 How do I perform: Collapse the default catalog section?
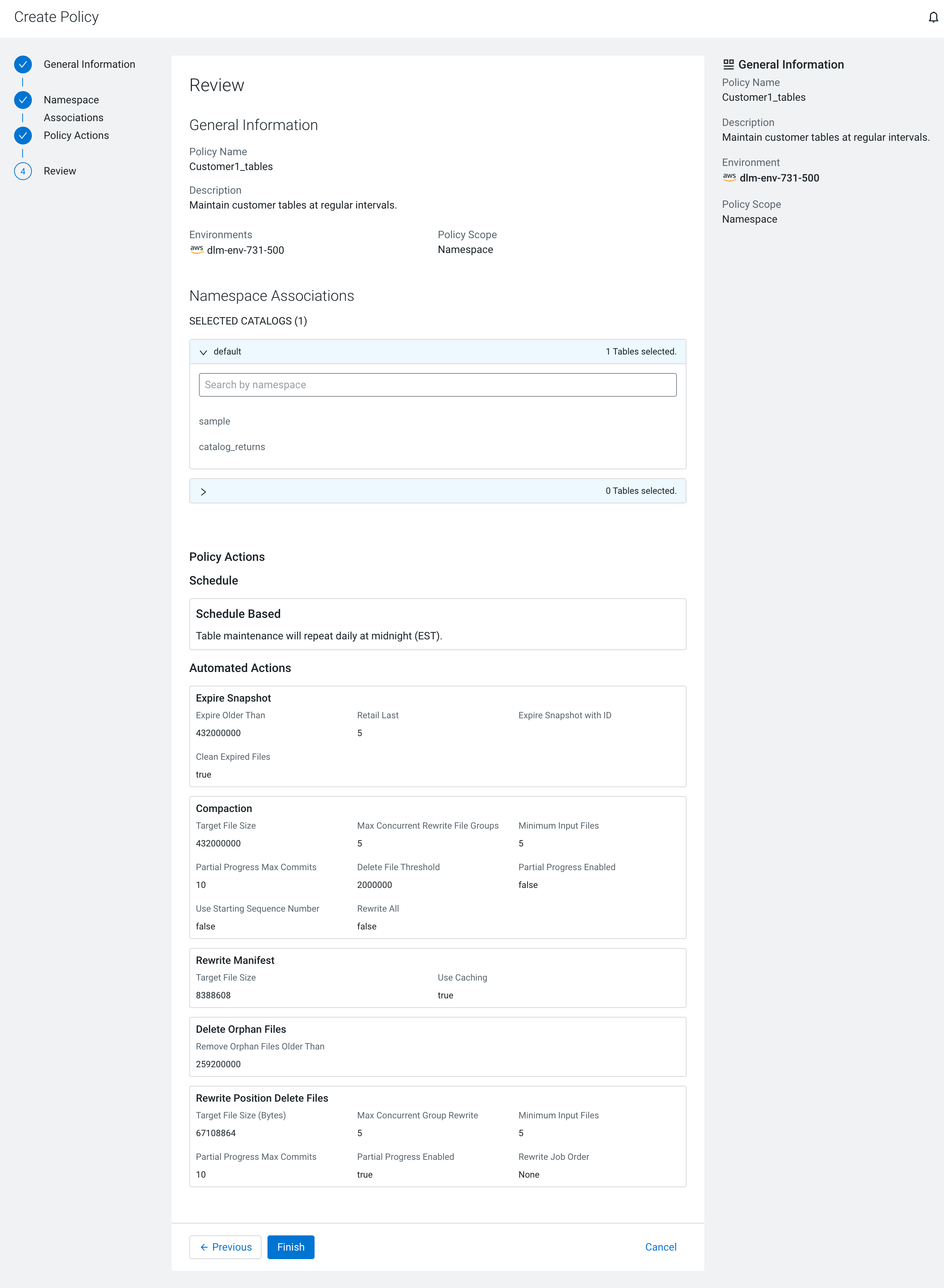[203, 352]
